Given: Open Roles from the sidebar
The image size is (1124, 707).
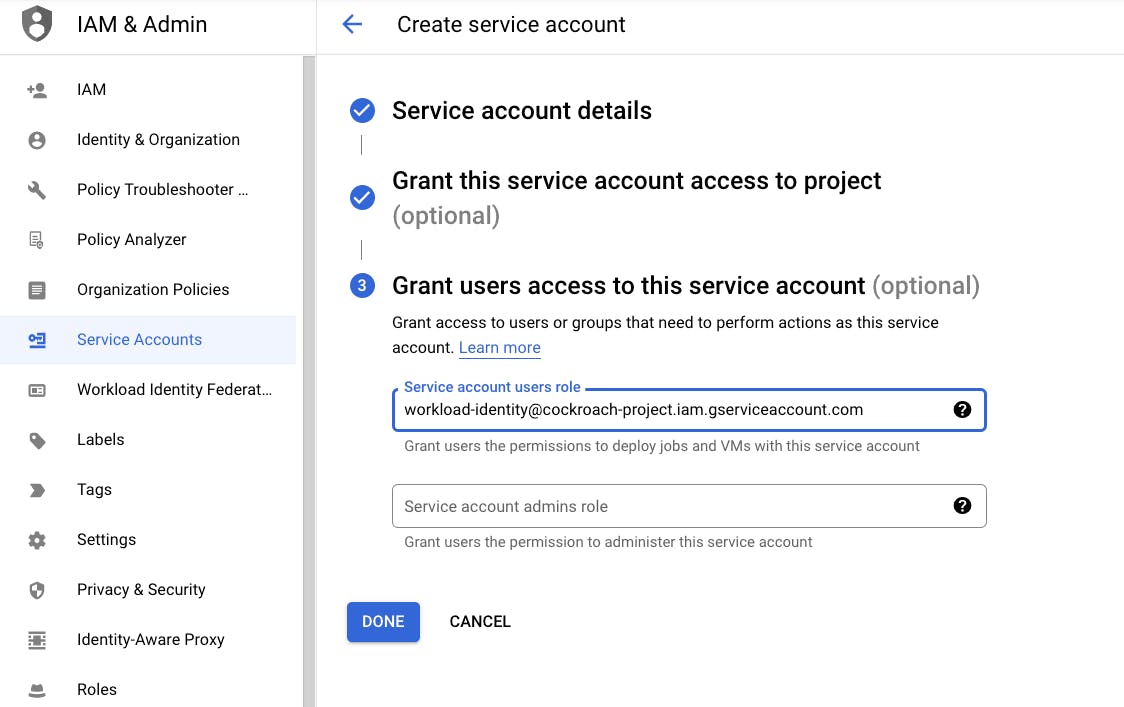Looking at the screenshot, I should coord(36,689).
